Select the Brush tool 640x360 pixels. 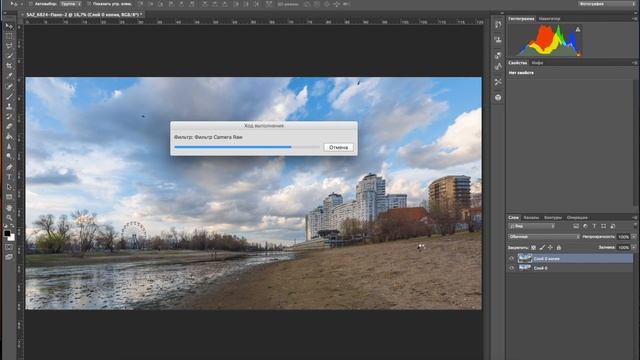tap(9, 96)
